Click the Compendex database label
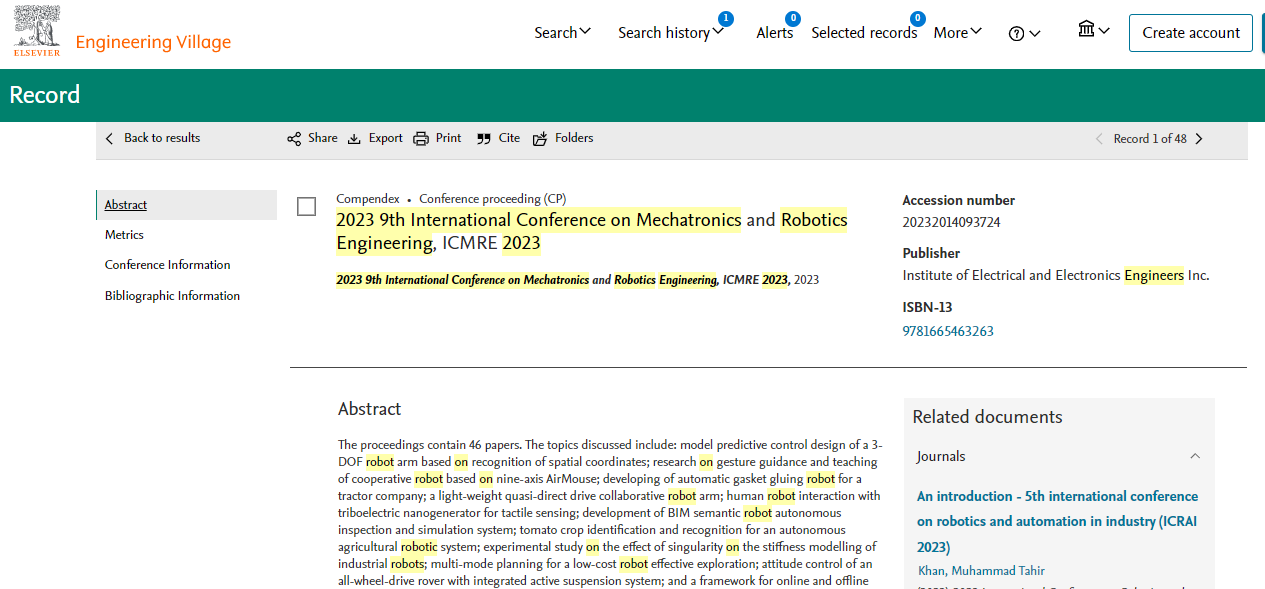 coord(368,199)
